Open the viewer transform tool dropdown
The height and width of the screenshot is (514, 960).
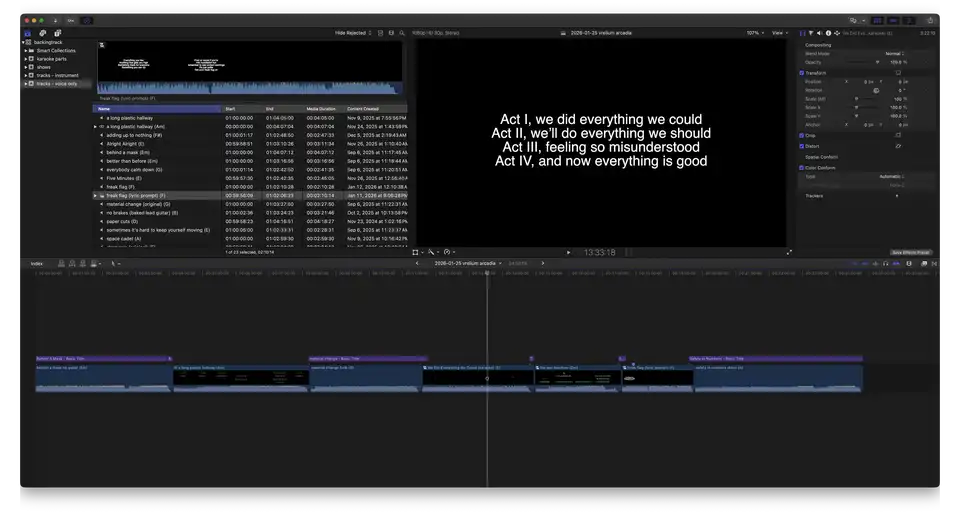click(x=418, y=252)
